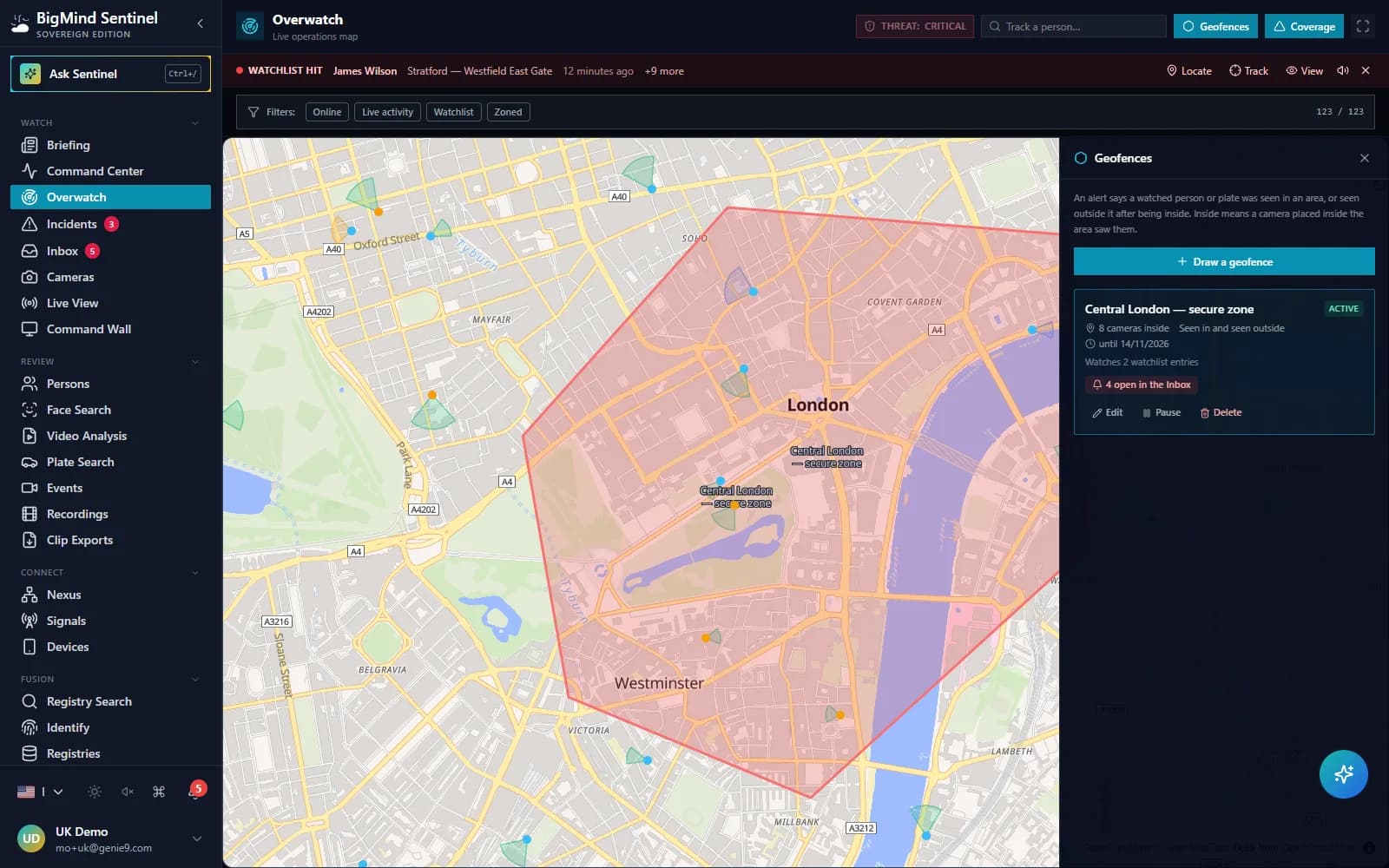Toggle the Zoned filter
Image resolution: width=1389 pixels, height=868 pixels.
(x=508, y=112)
